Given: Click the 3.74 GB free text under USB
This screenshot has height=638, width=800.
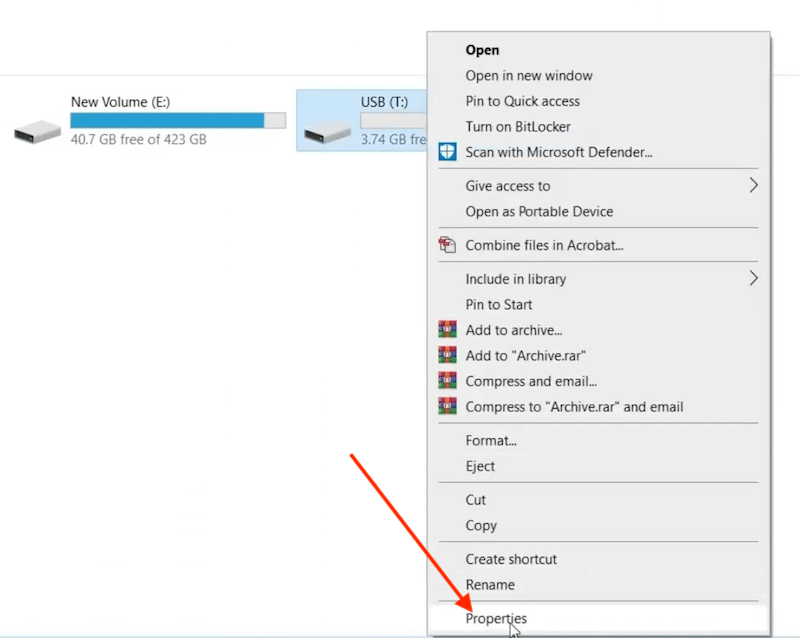Looking at the screenshot, I should pos(393,139).
